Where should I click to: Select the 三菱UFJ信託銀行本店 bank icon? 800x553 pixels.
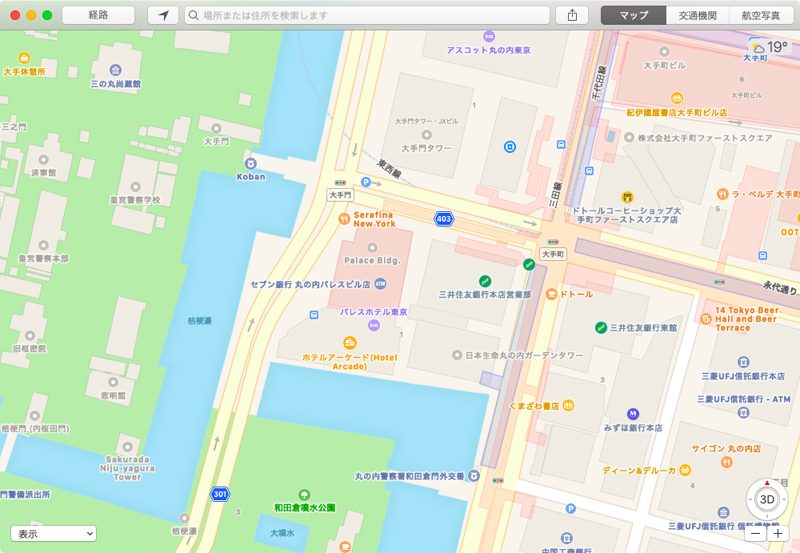[x=743, y=362]
